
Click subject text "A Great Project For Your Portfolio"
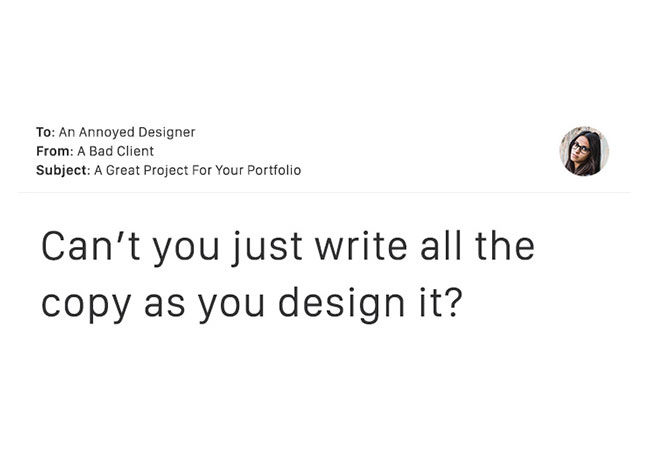point(197,170)
